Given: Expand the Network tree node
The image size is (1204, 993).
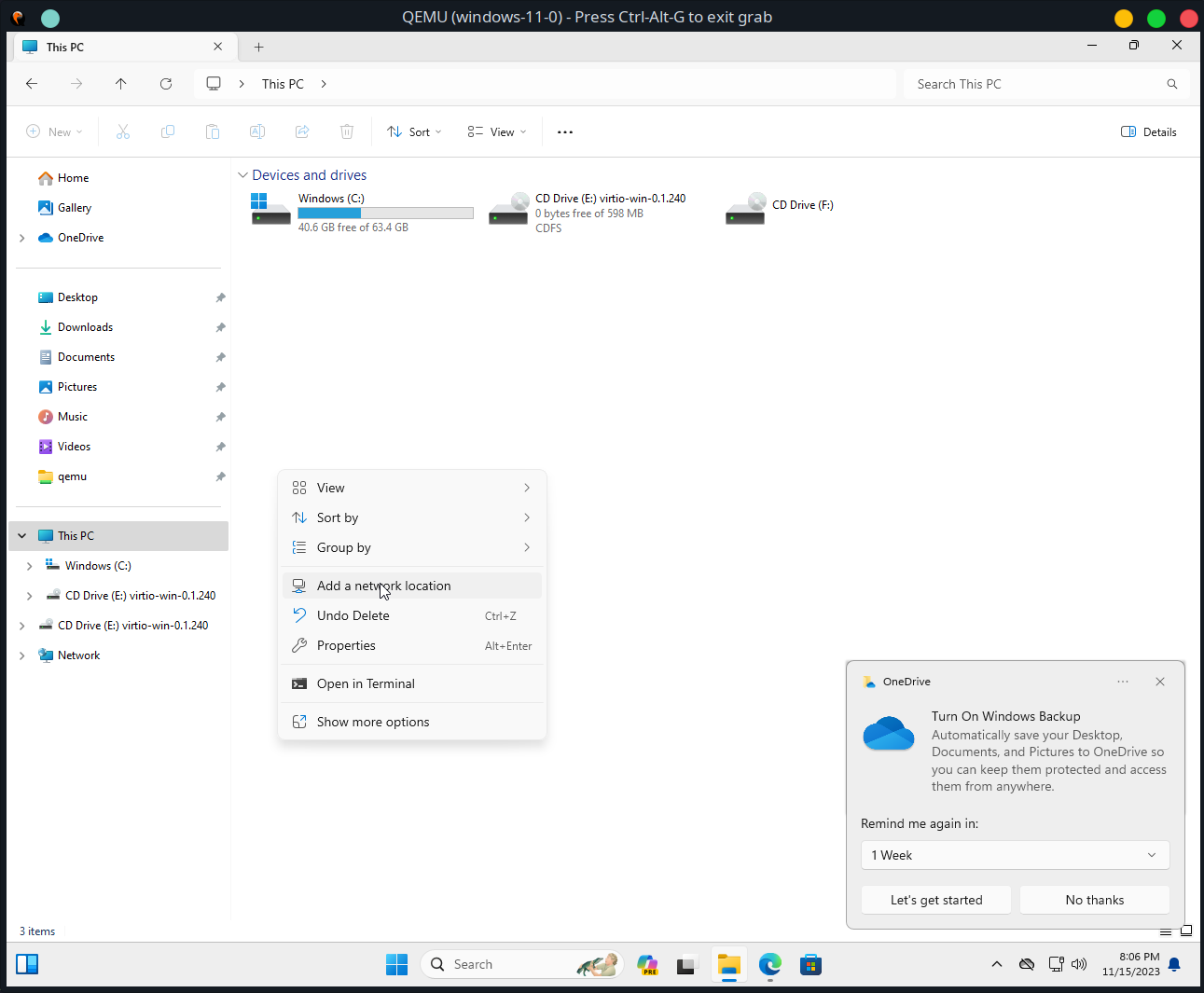Looking at the screenshot, I should 22,655.
